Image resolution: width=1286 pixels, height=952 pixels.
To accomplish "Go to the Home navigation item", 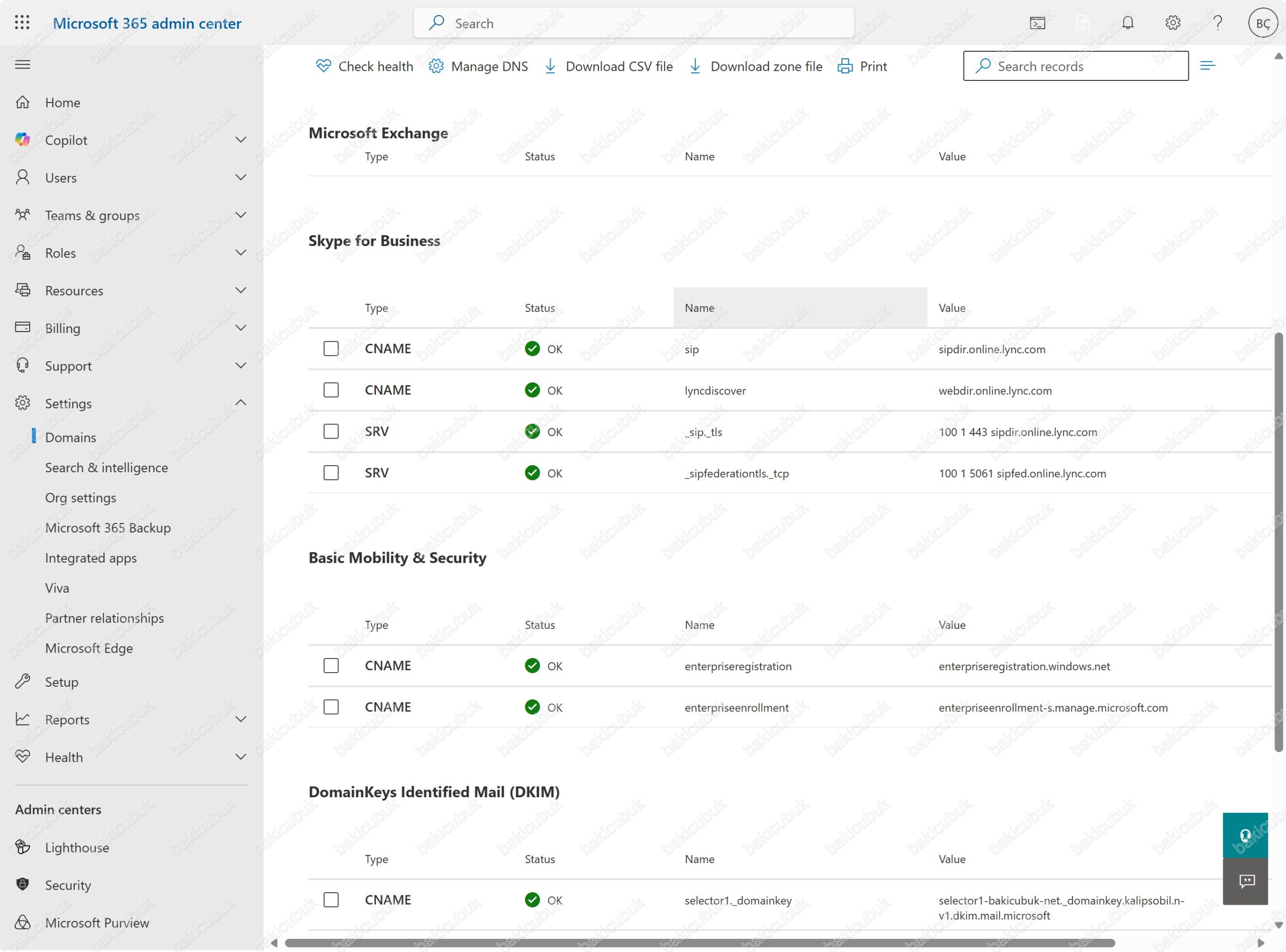I will 62,102.
